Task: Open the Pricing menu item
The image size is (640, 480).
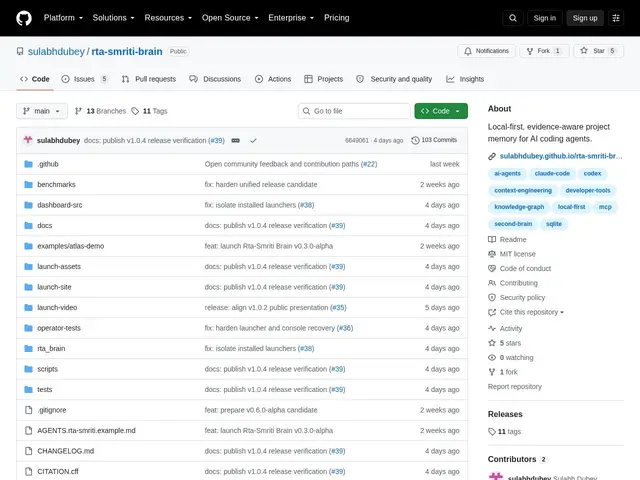Action: pyautogui.click(x=337, y=18)
